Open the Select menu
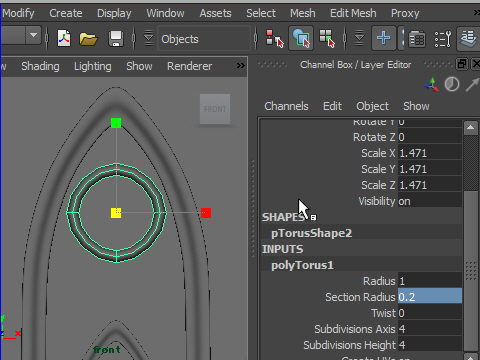The image size is (480, 360). pos(261,13)
